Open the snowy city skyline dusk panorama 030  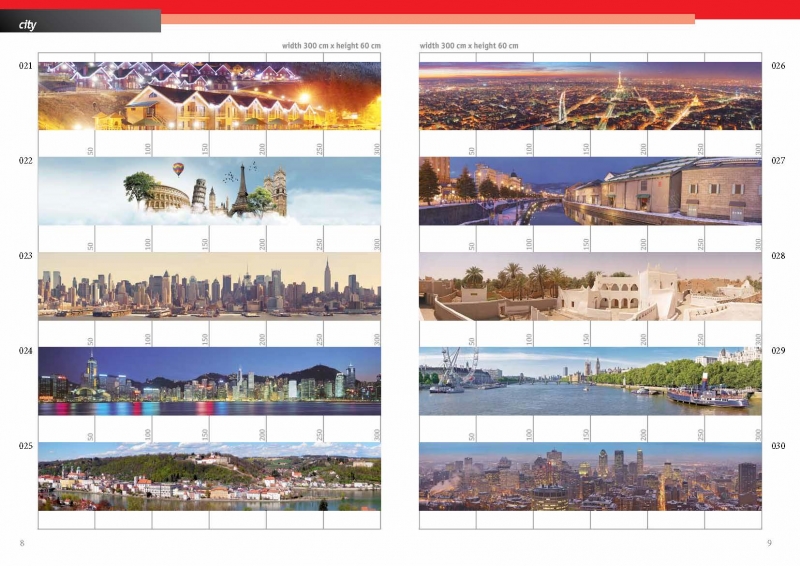[590, 476]
